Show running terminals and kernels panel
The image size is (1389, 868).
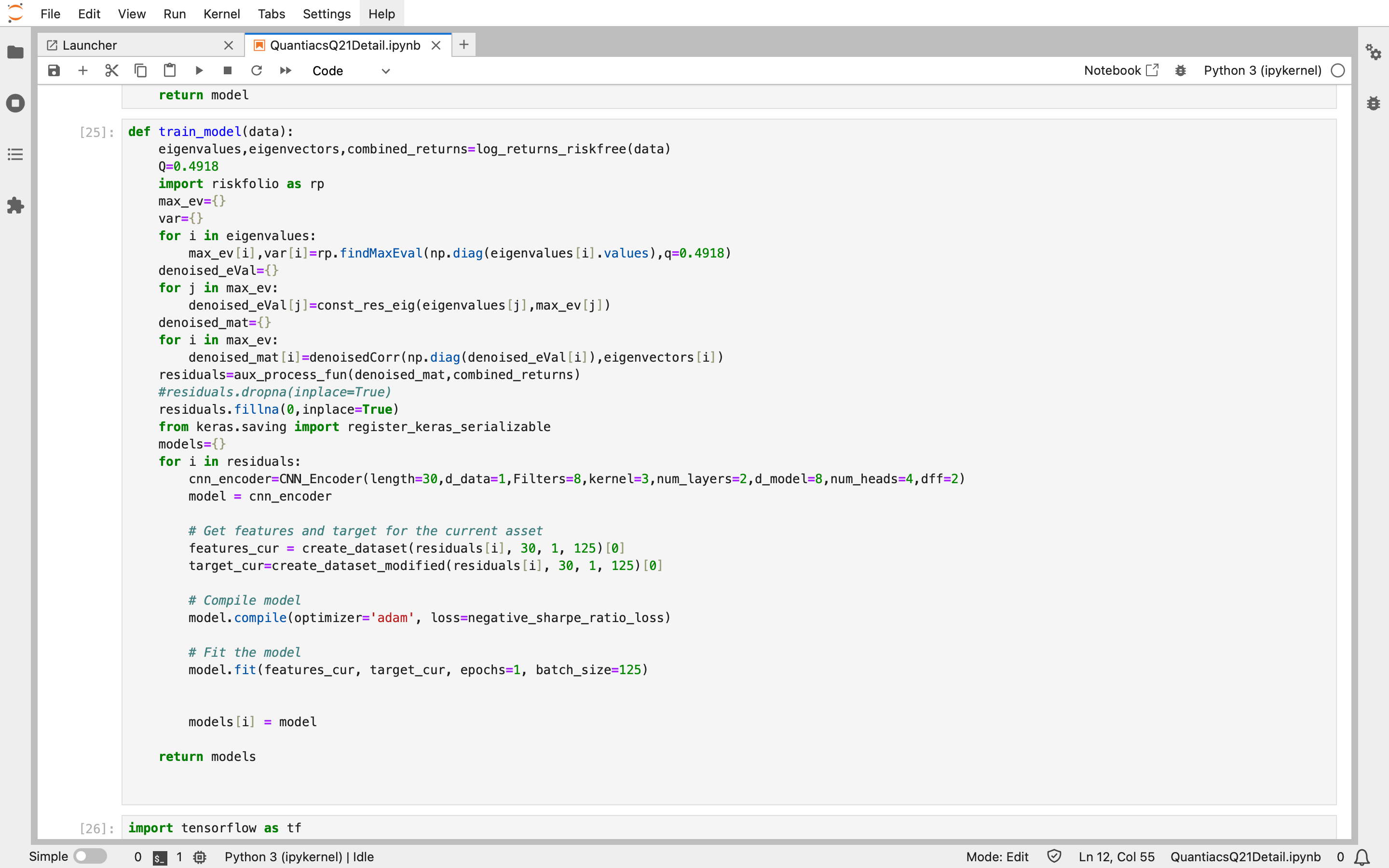(x=15, y=103)
